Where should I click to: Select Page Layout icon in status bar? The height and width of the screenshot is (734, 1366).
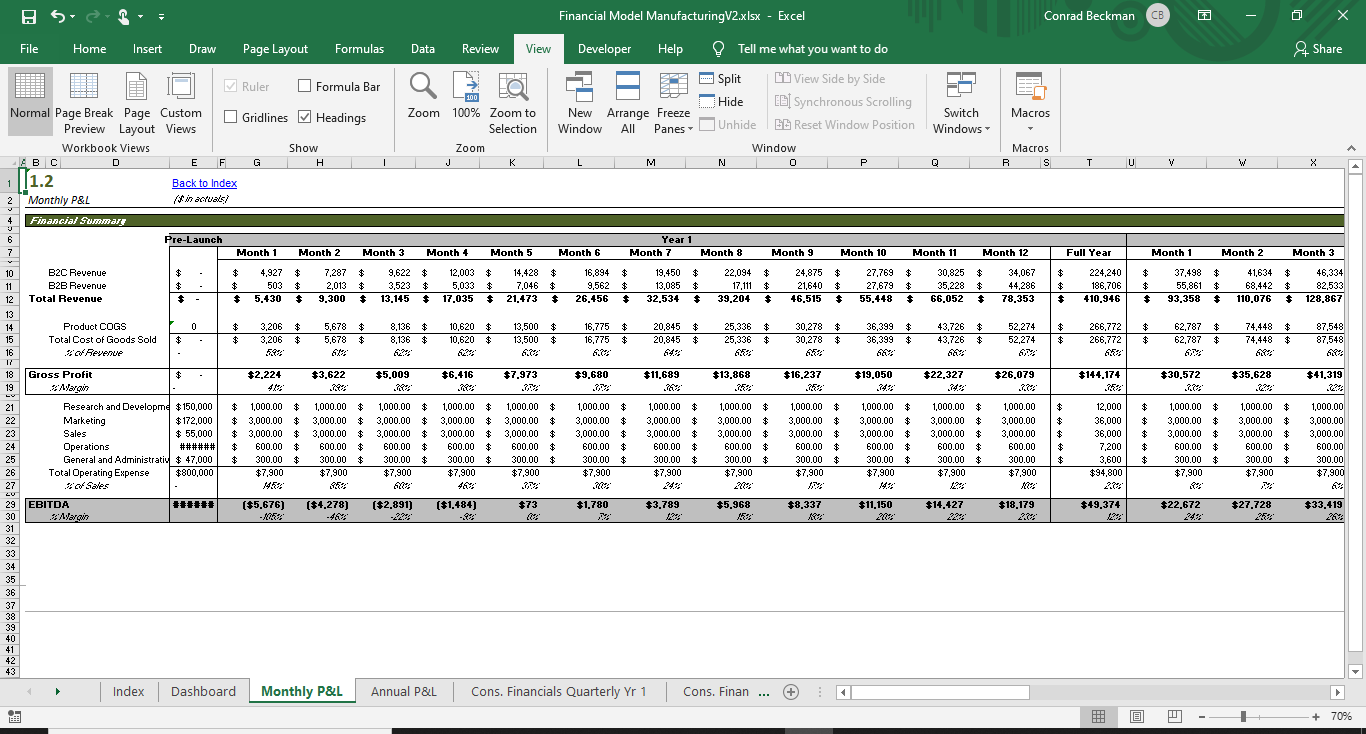point(1136,716)
